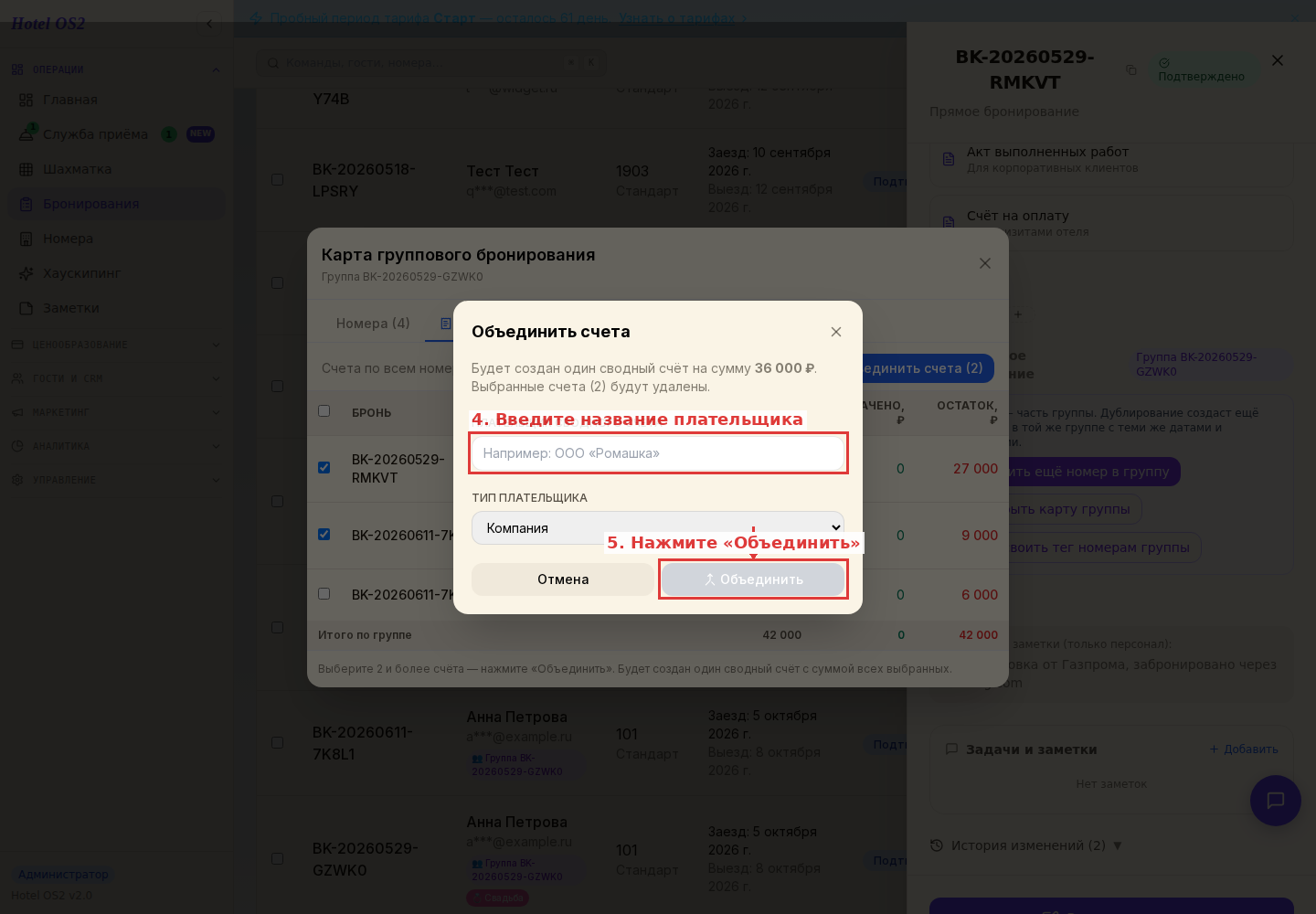The width and height of the screenshot is (1316, 914).
Task: Uncheck the invoice row with 9 000 remaining
Action: (324, 534)
